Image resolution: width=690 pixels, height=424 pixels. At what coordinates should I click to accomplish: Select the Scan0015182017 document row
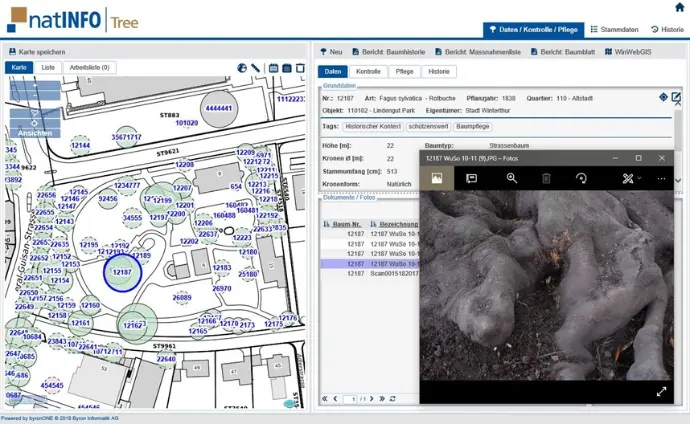[x=370, y=274]
